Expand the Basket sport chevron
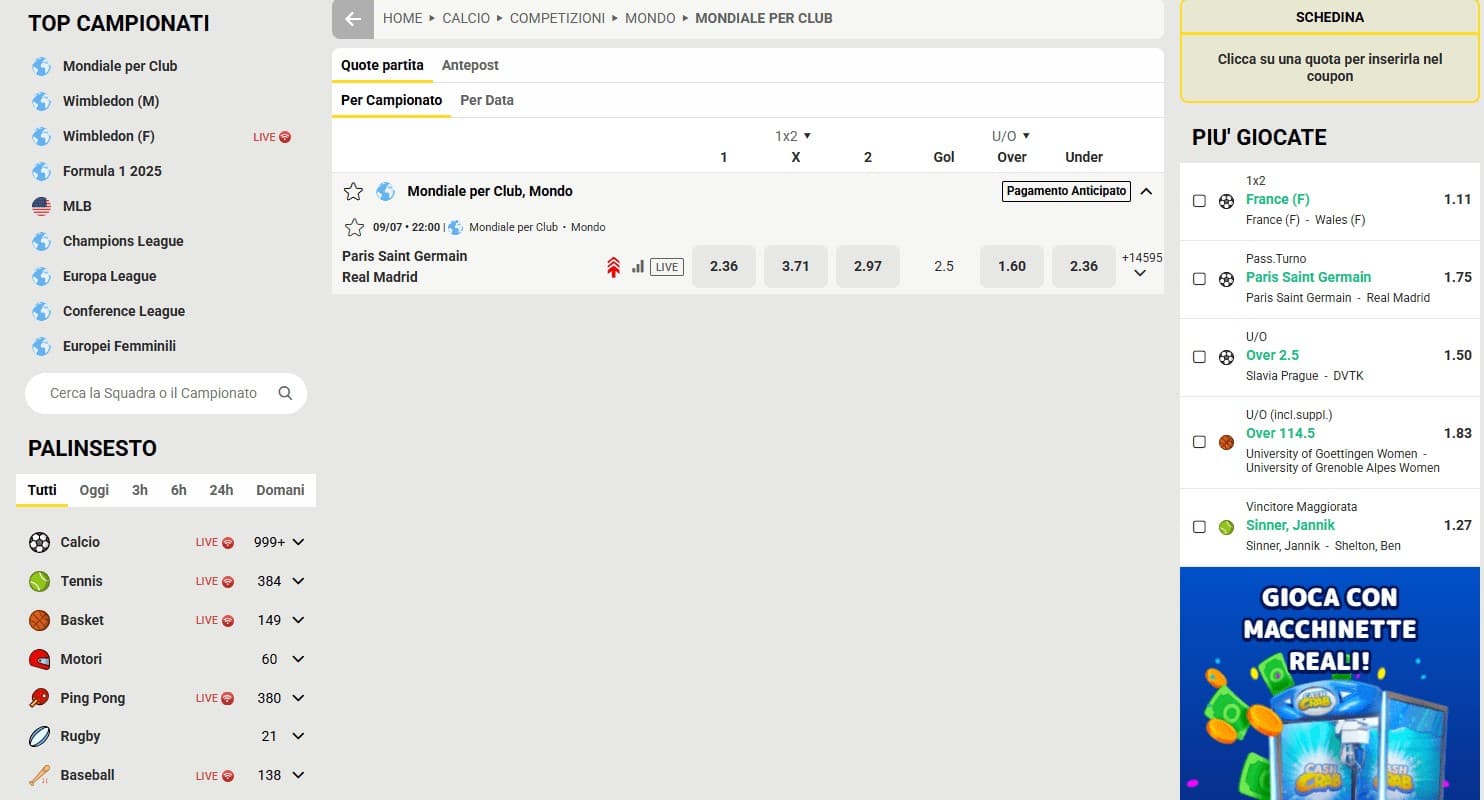The width and height of the screenshot is (1484, 800). coord(298,620)
